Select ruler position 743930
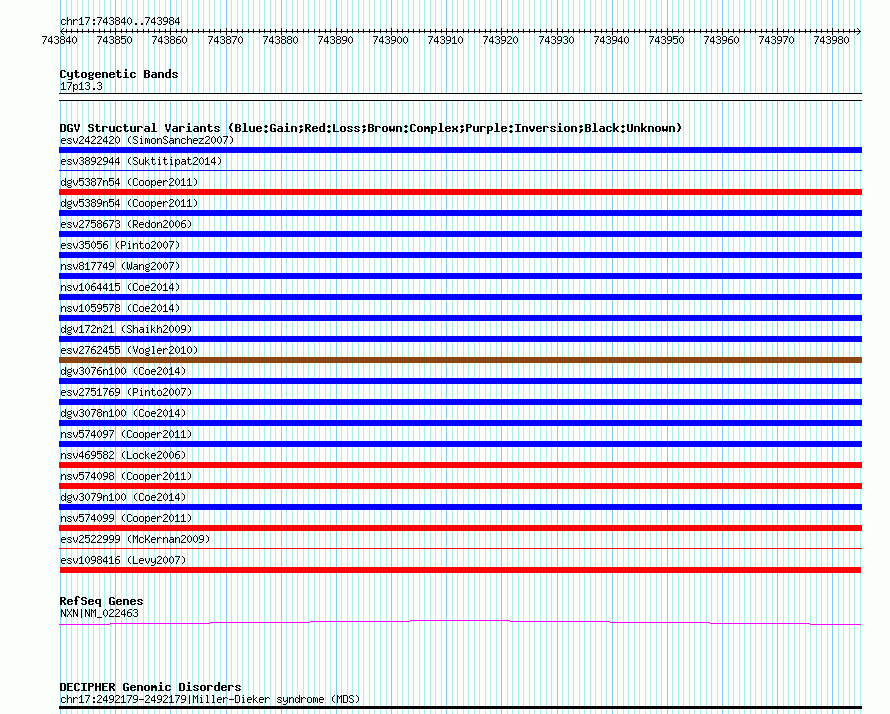The width and height of the screenshot is (890, 714). (x=556, y=40)
